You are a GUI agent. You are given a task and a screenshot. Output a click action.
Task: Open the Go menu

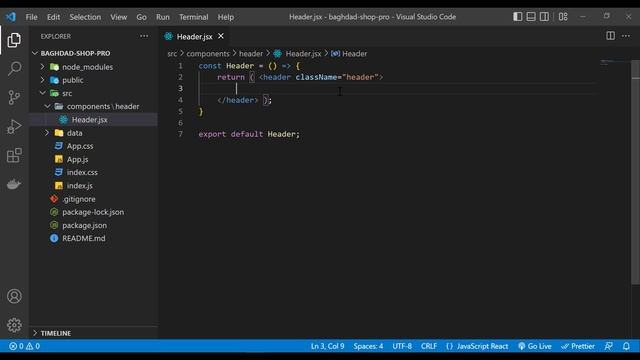141,17
